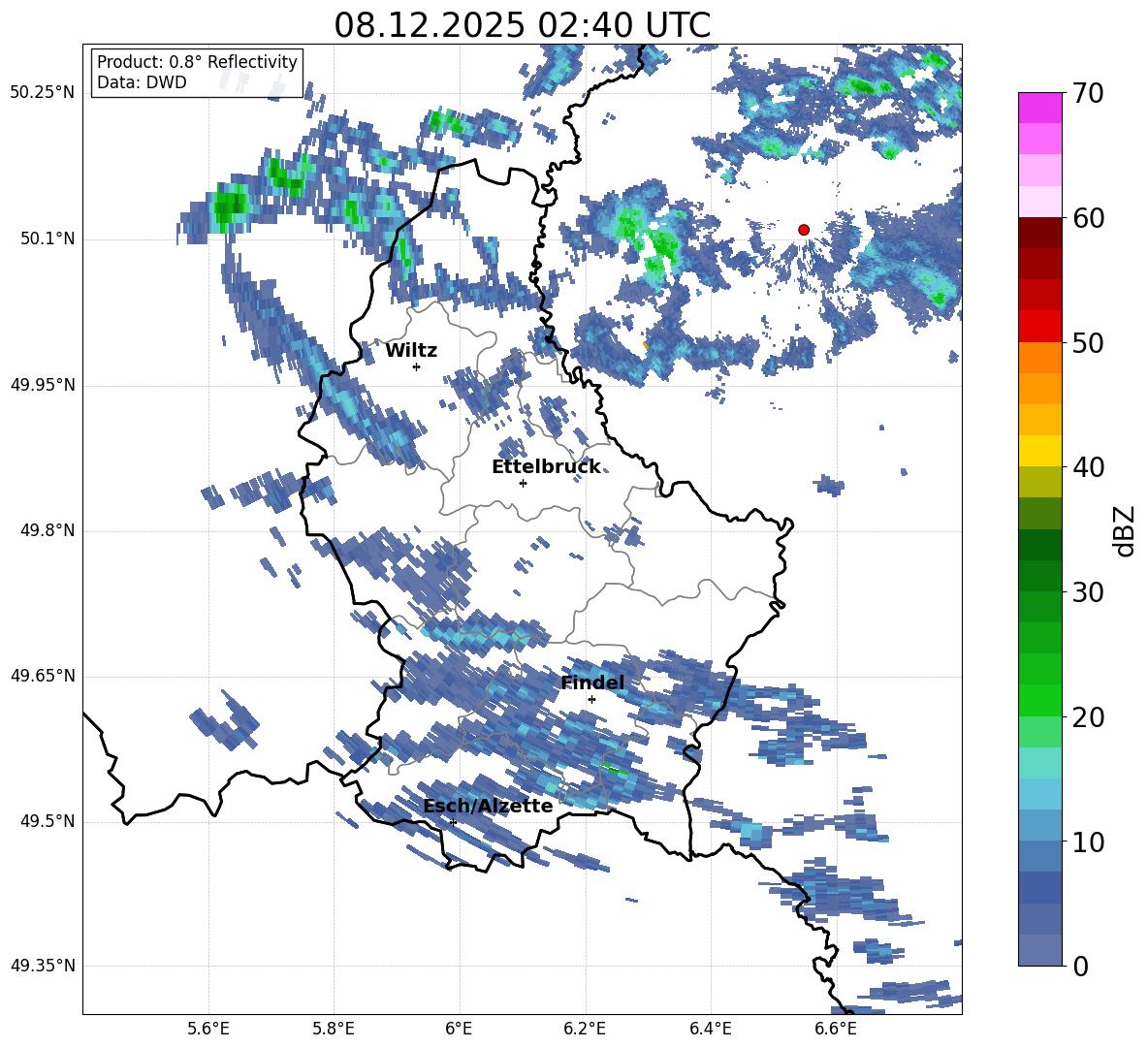Click the colorbar tick label 30
The height and width of the screenshot is (1048, 1148).
point(1088,592)
